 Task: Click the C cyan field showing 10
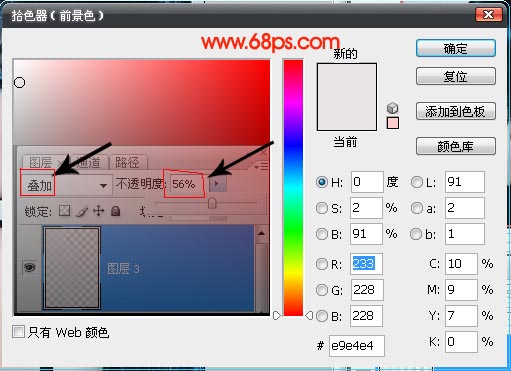(461, 264)
